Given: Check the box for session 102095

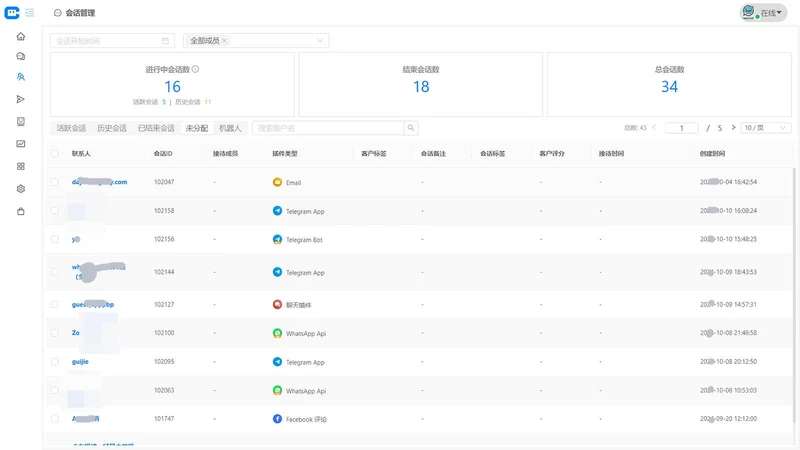Looking at the screenshot, I should (55, 361).
